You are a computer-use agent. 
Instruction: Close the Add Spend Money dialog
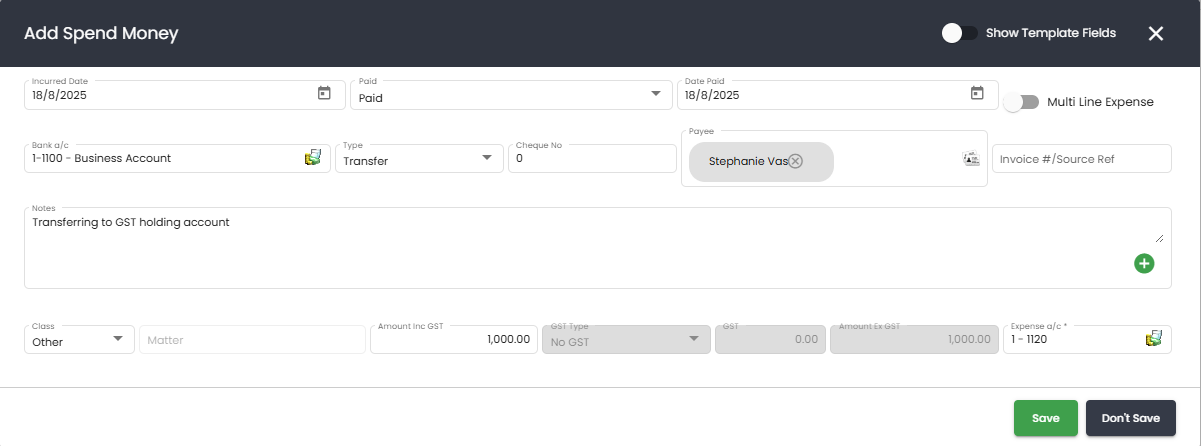[x=1156, y=33]
